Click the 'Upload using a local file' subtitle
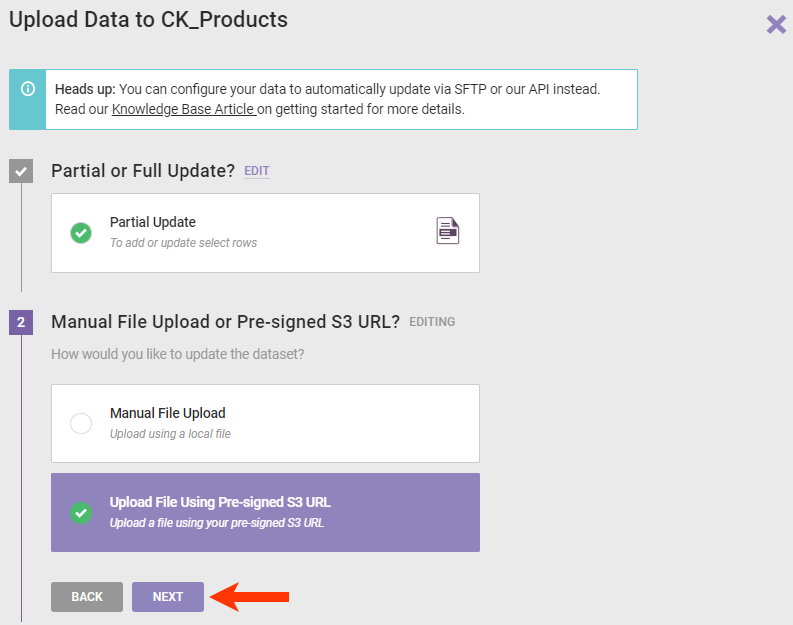The image size is (793, 625). (170, 433)
